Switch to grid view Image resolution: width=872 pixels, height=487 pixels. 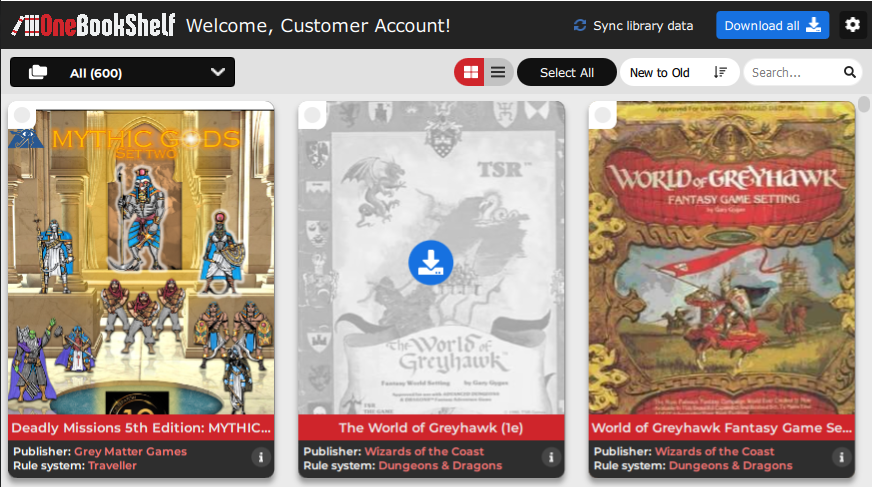coord(469,72)
